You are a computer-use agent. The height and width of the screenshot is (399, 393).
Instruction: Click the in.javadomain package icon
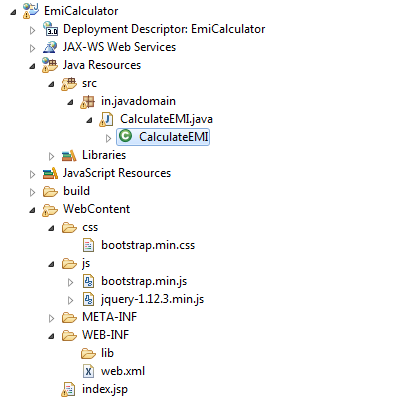tap(88, 101)
